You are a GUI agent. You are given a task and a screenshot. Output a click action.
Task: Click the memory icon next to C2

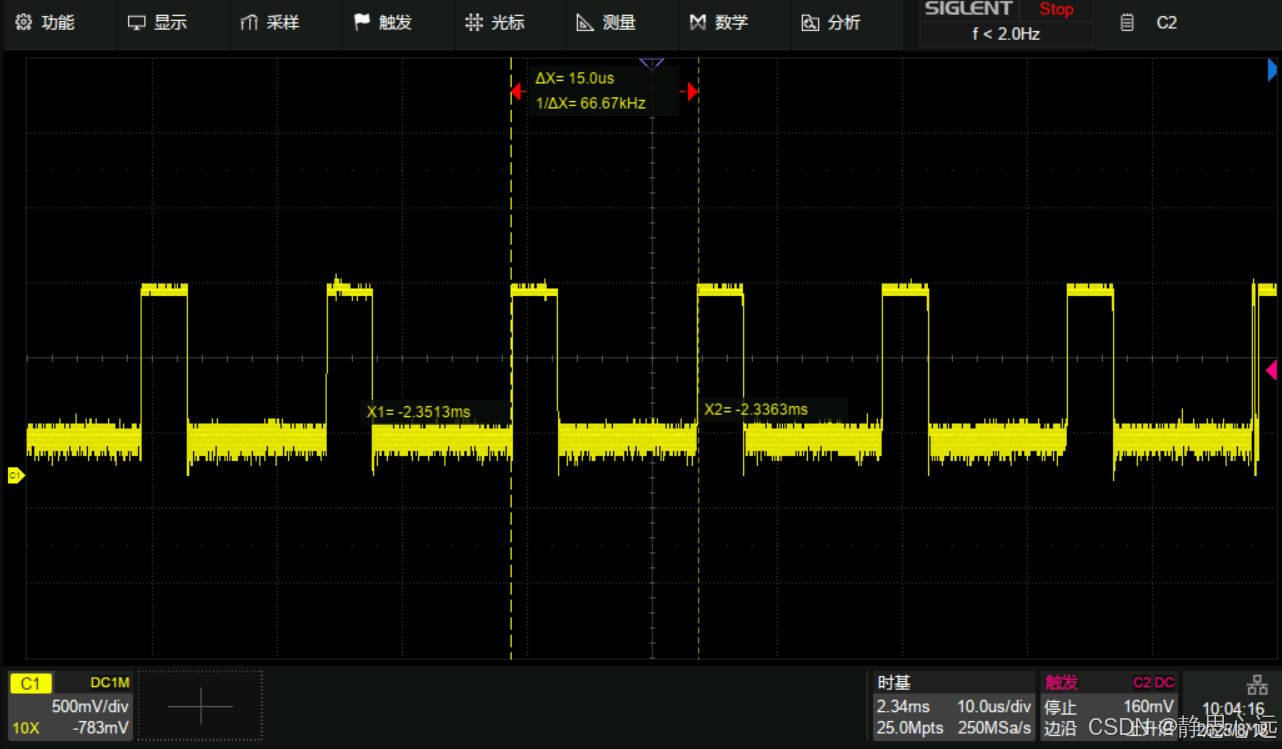(x=1127, y=23)
